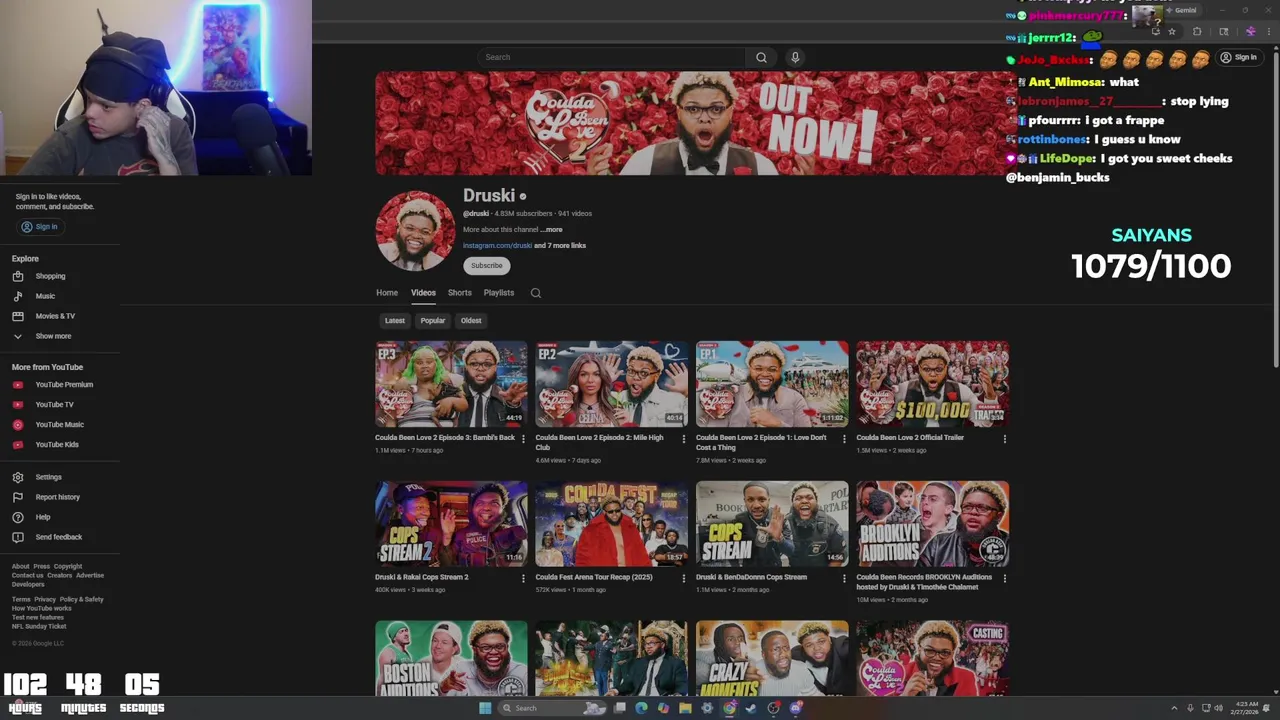Viewport: 1280px width, 720px height.
Task: Open Help in YouTube sidebar
Action: click(43, 517)
